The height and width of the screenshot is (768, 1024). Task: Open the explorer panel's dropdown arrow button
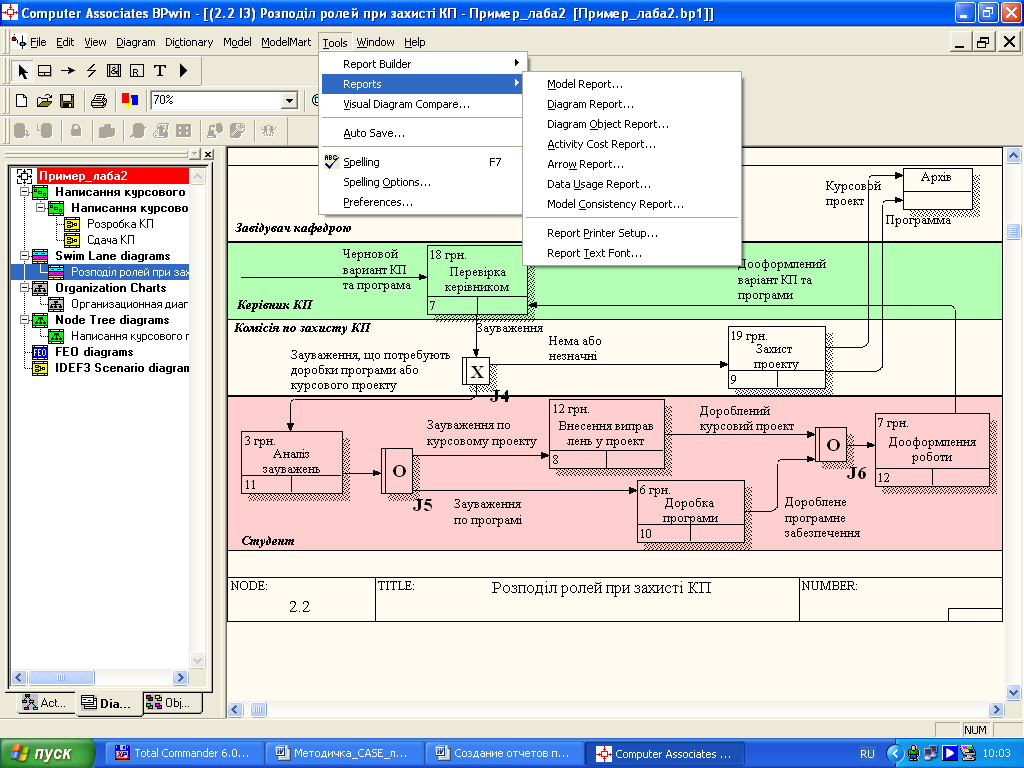[x=195, y=154]
